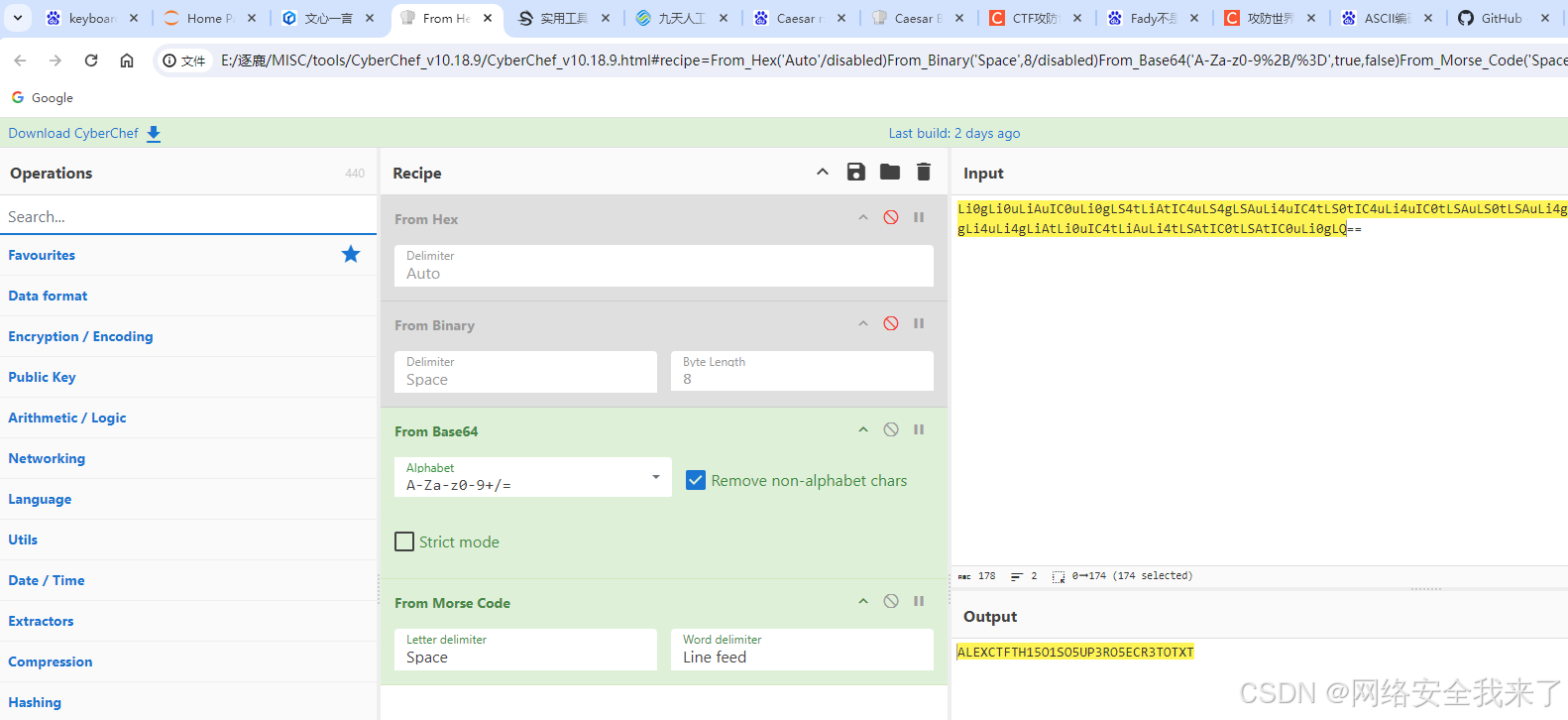This screenshot has width=1568, height=720.
Task: Change Morse Word delimiter field
Action: (x=802, y=650)
